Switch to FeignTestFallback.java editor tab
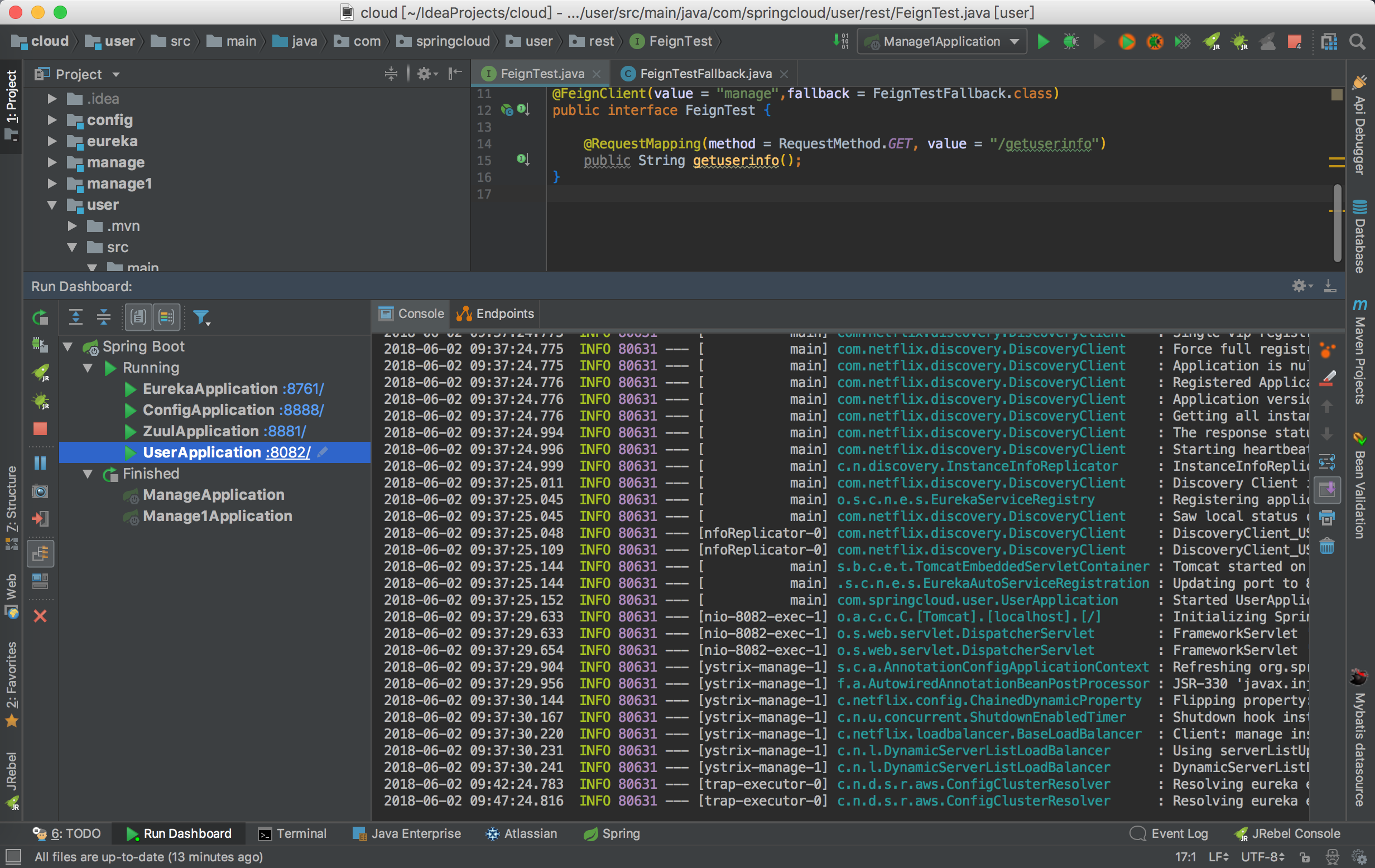1375x868 pixels. click(x=705, y=74)
